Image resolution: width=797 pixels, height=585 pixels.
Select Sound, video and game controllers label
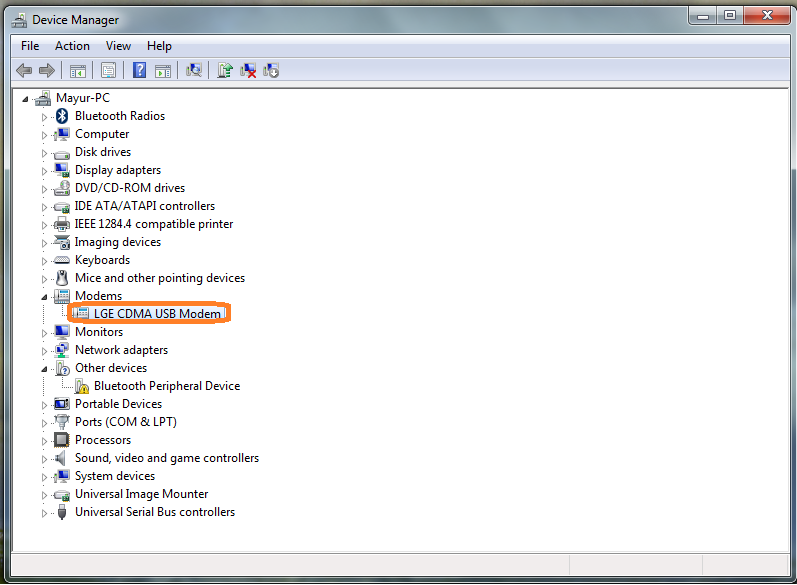(167, 458)
